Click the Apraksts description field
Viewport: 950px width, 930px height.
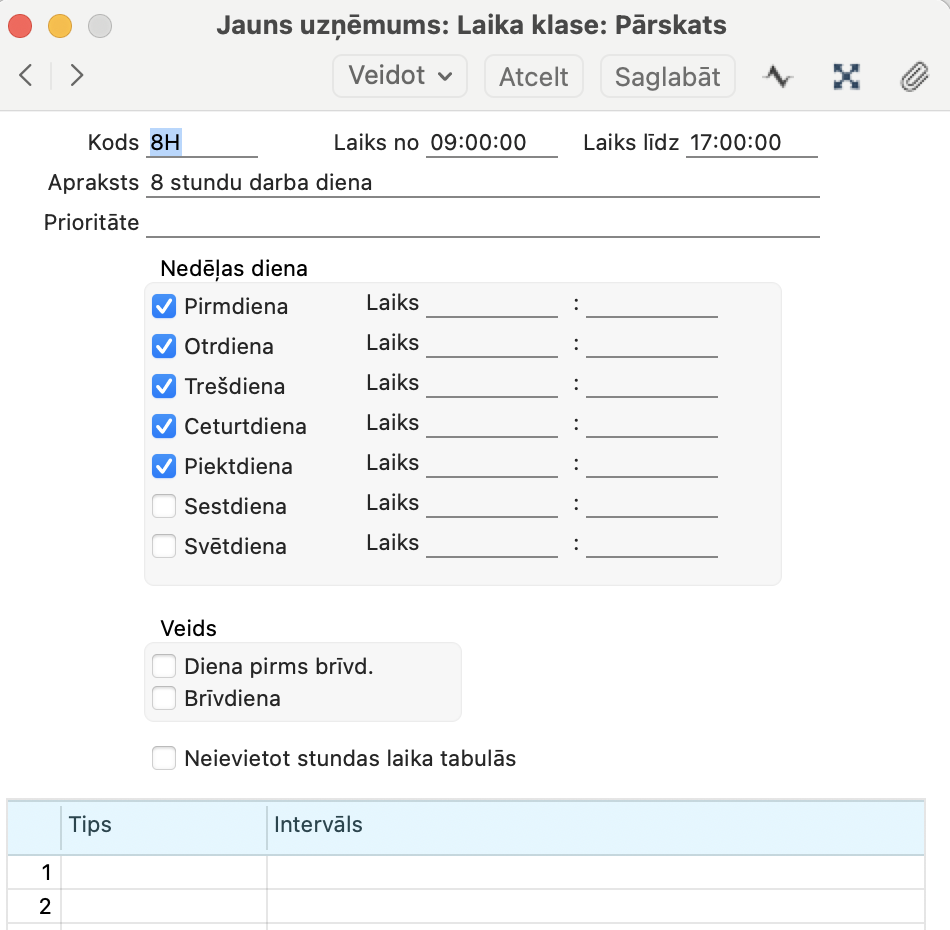tap(483, 182)
